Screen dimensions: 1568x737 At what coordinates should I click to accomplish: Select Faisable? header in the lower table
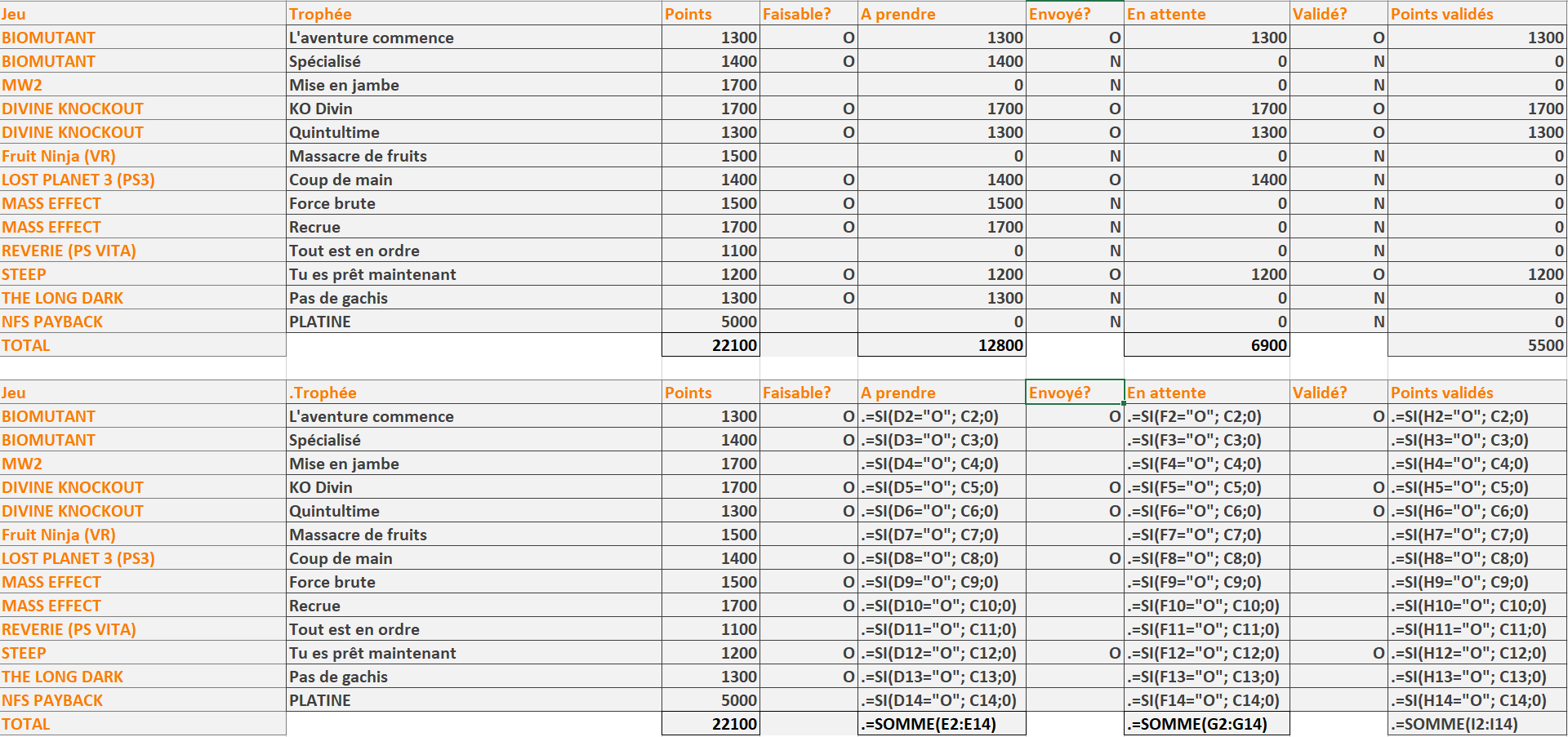(x=808, y=393)
